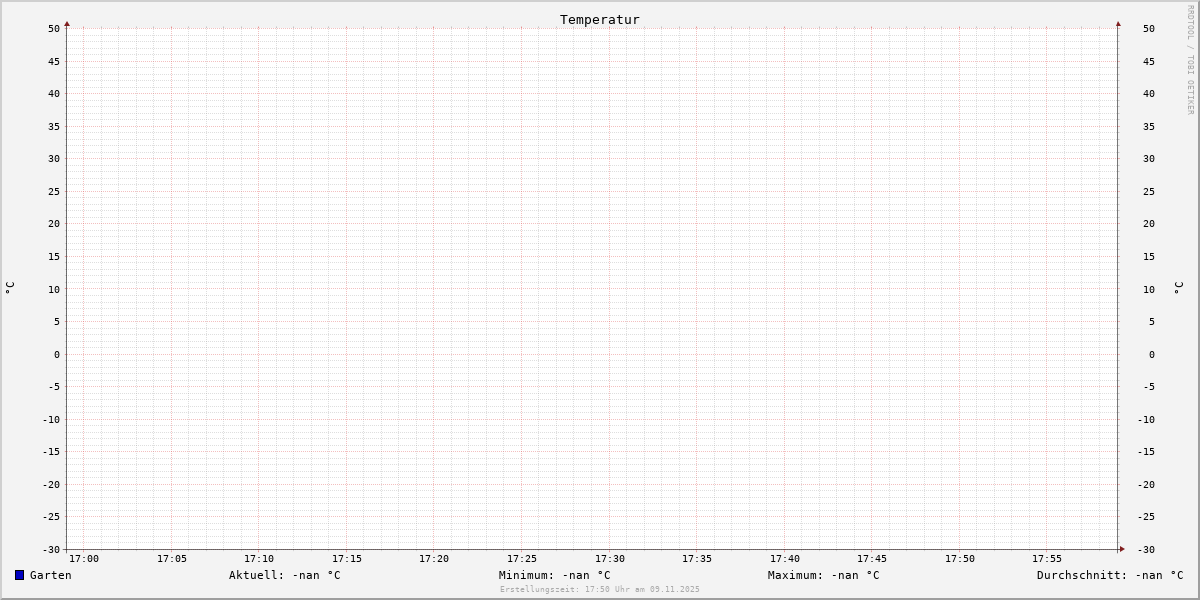
Task: Click the 17:10 time axis label
Action: point(259,559)
